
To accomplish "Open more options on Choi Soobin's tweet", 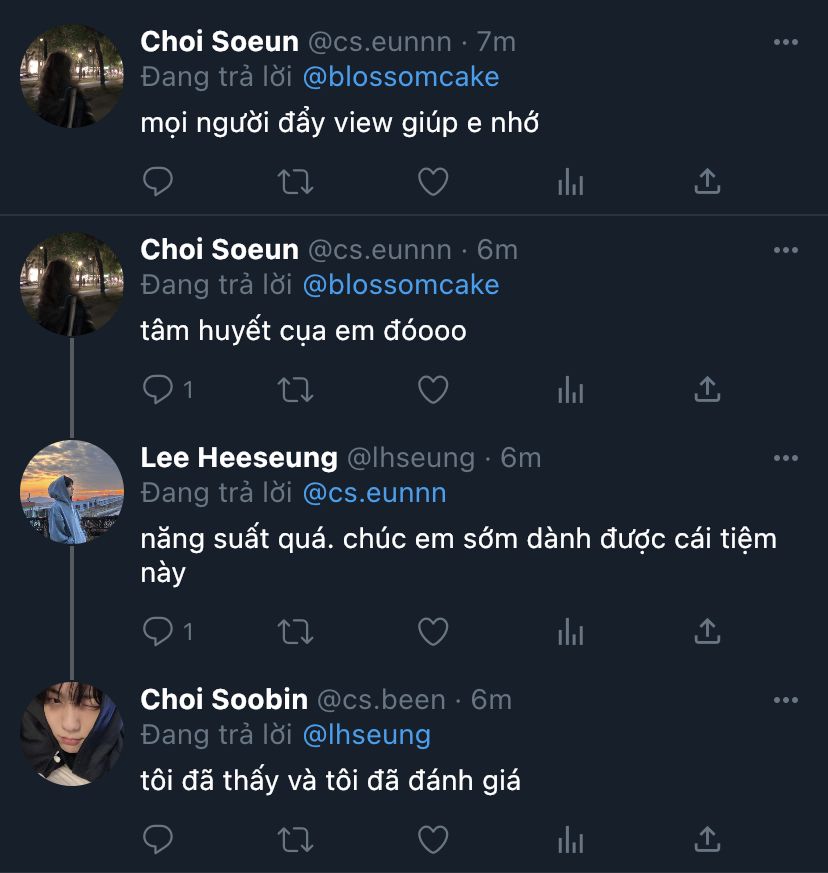I will point(786,700).
